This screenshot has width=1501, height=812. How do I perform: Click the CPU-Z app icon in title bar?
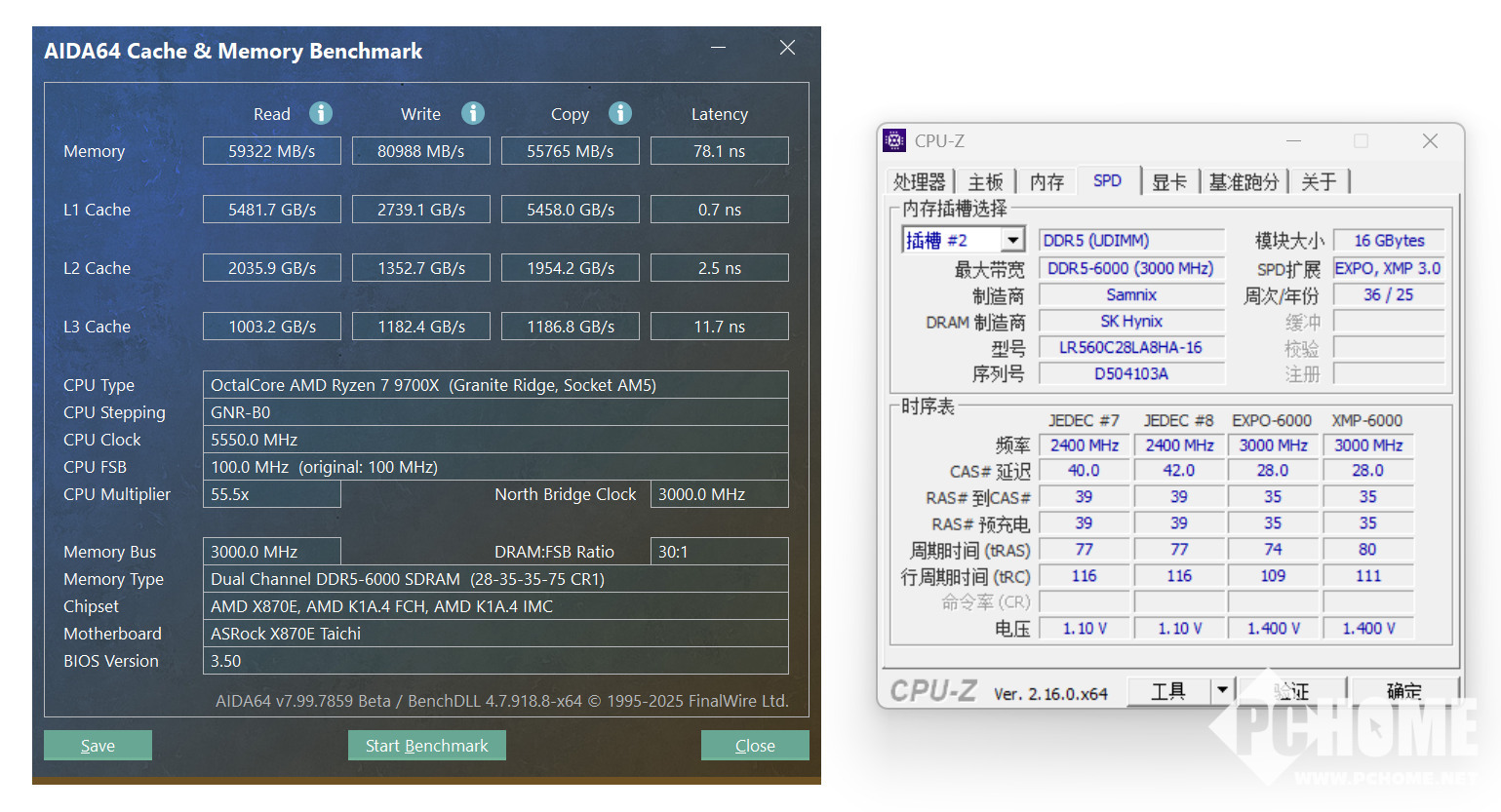[894, 141]
